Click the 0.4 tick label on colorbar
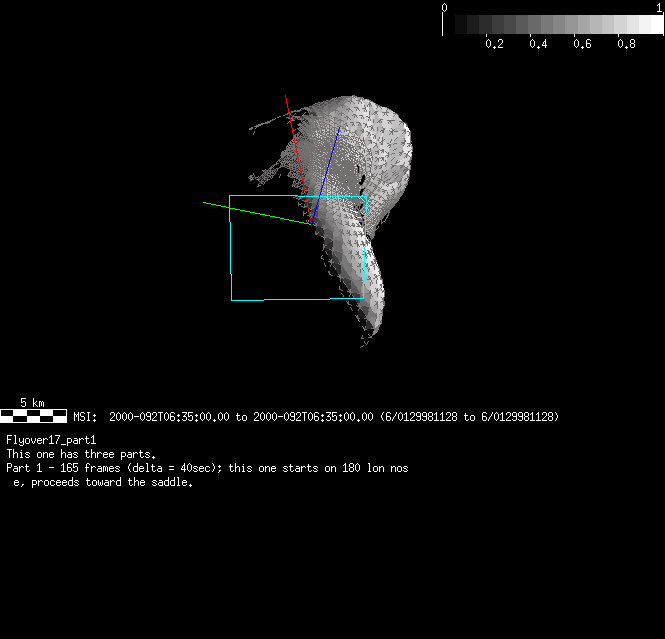Screen dimensions: 665x639 (537, 44)
